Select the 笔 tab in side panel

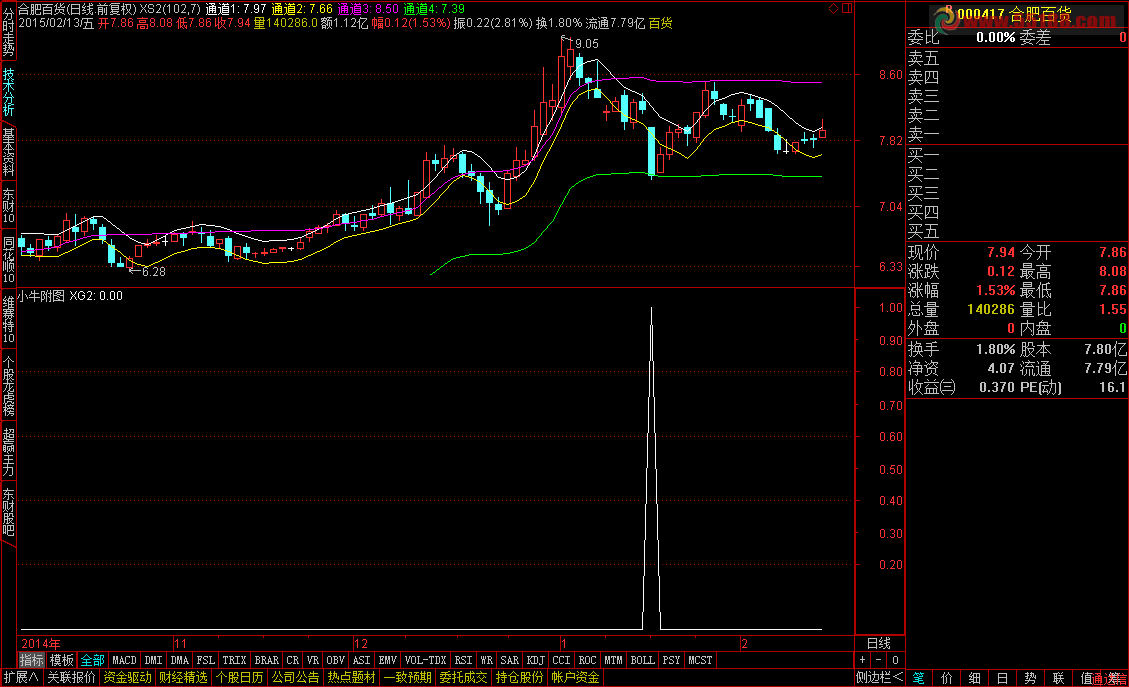coord(919,678)
